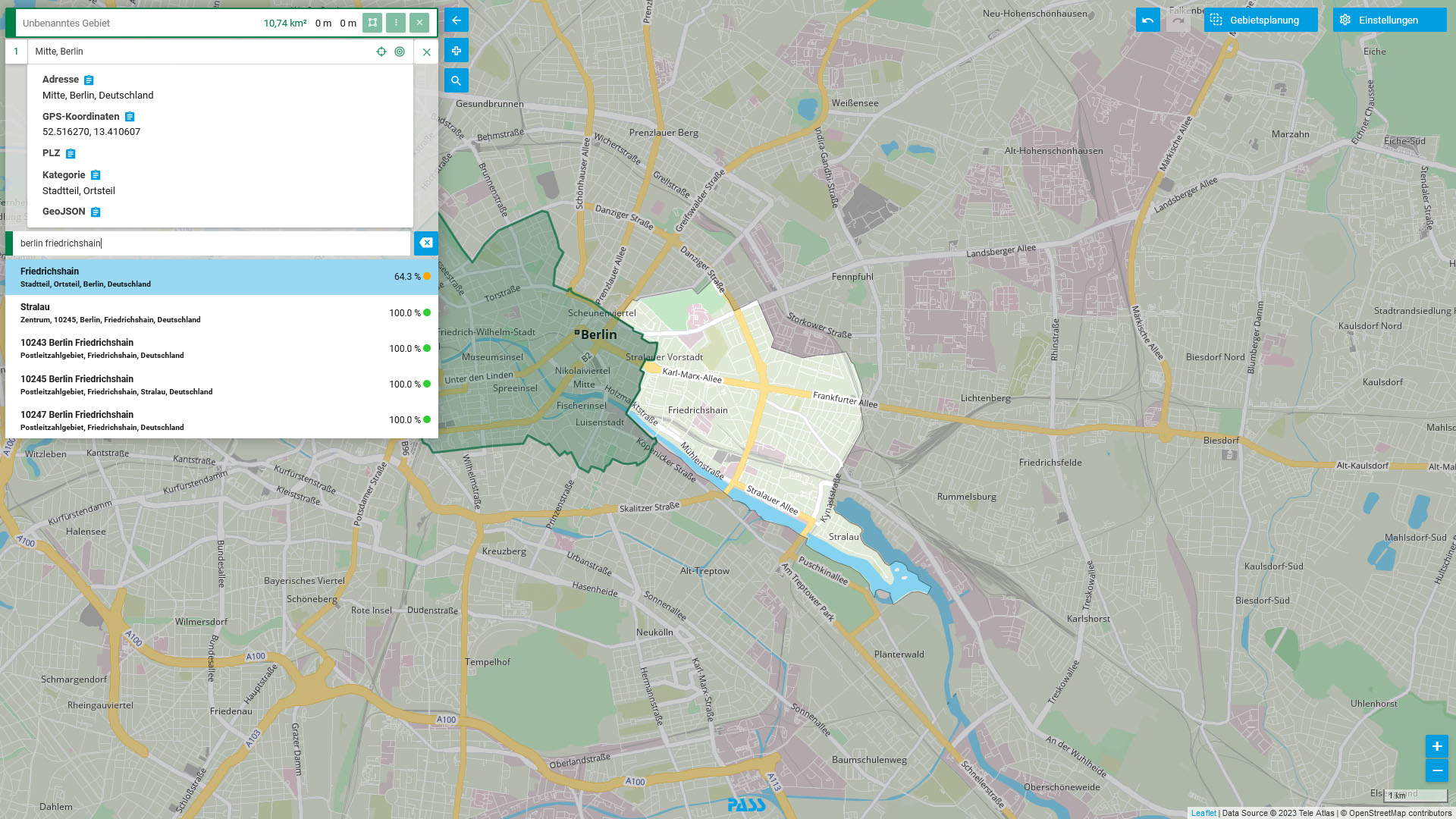Open Gebietsplanung mode

point(1260,20)
